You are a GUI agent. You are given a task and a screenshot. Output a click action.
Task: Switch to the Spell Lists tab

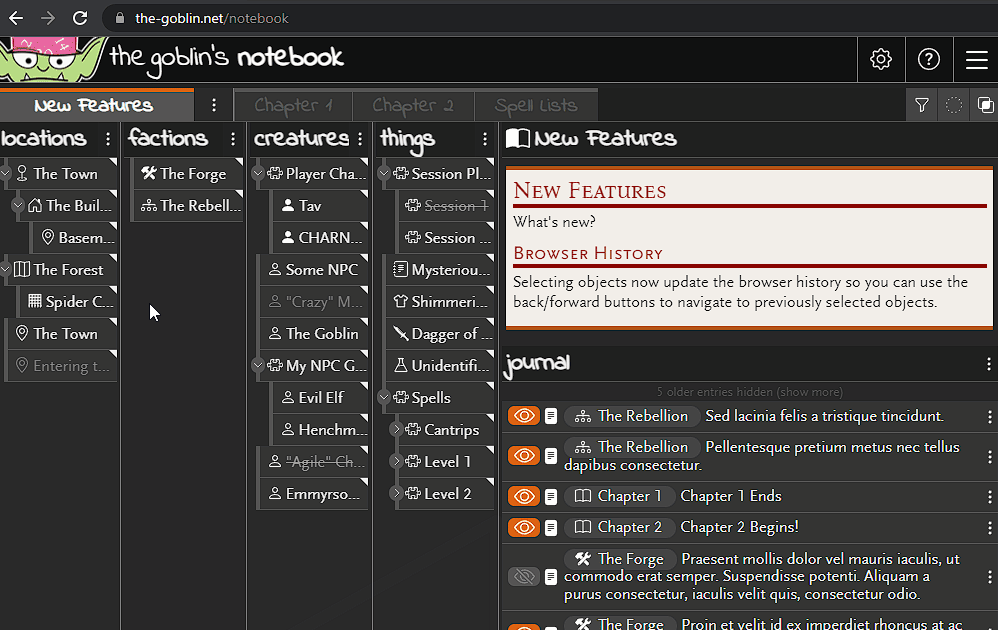[537, 106]
